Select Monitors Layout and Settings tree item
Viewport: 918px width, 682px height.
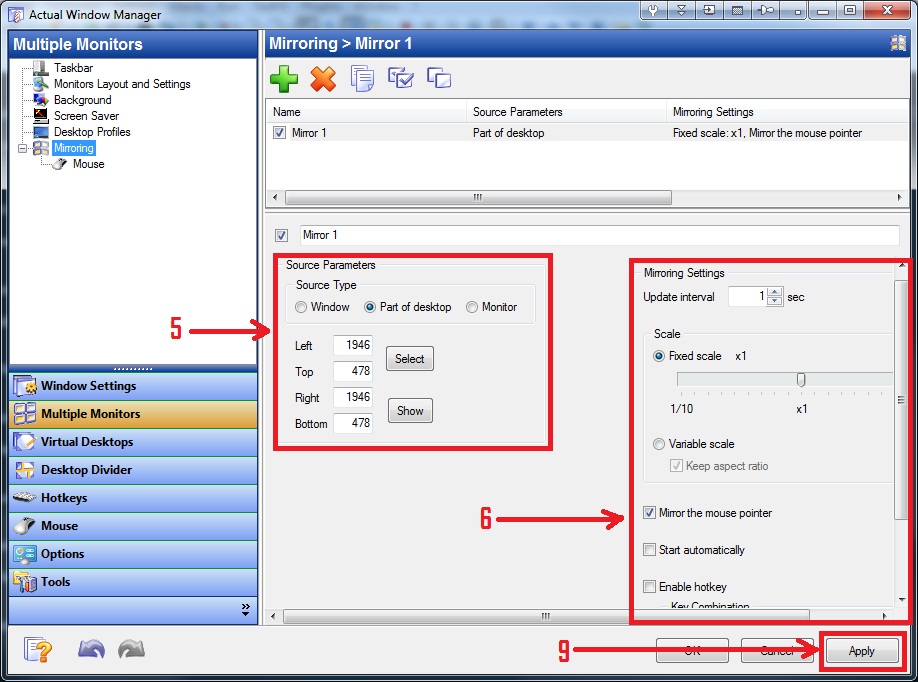point(122,84)
